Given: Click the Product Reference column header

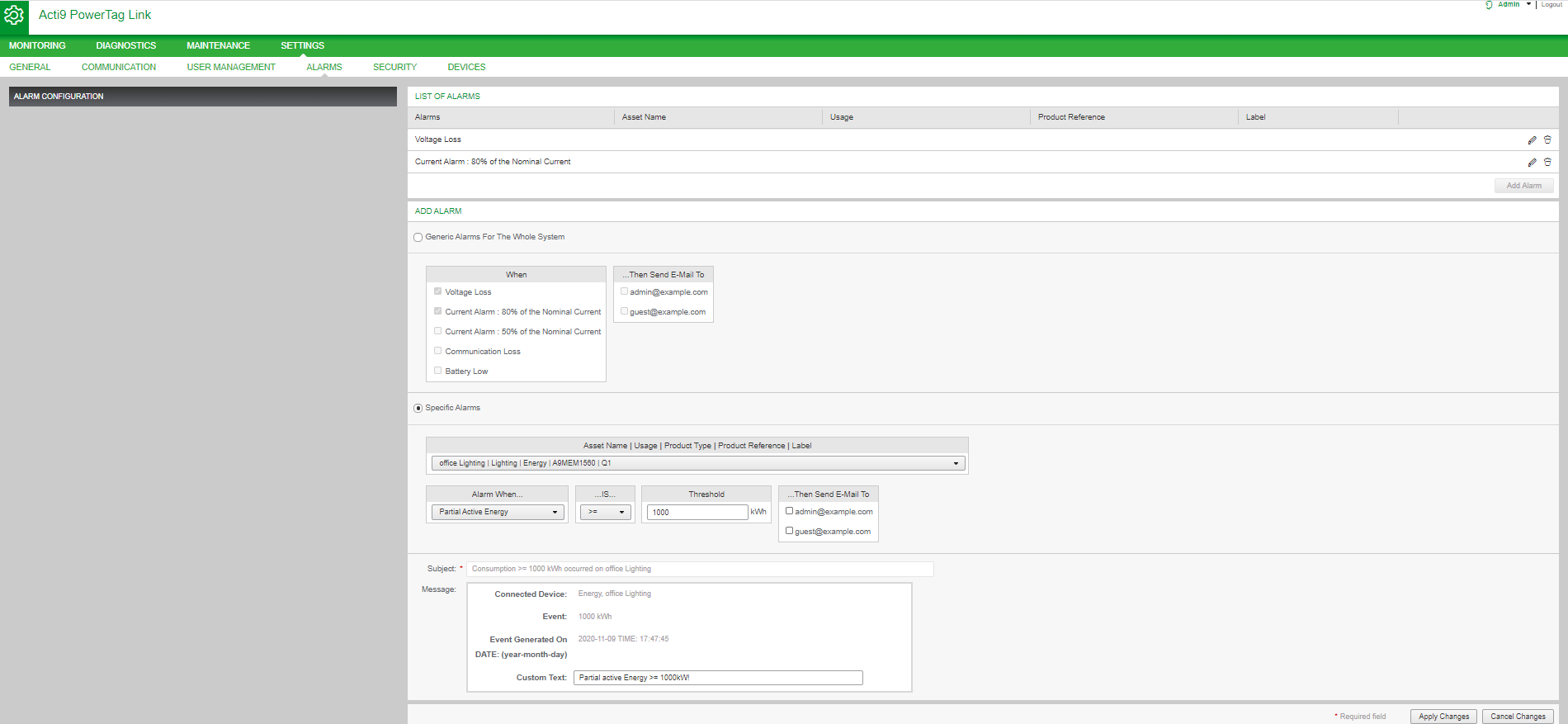Looking at the screenshot, I should [1071, 117].
